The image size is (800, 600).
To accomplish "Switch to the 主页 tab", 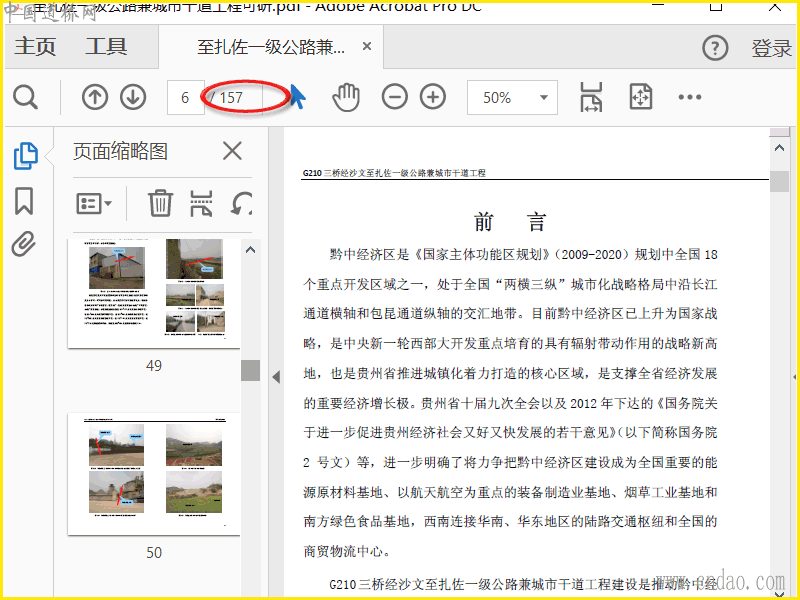I will (35, 46).
